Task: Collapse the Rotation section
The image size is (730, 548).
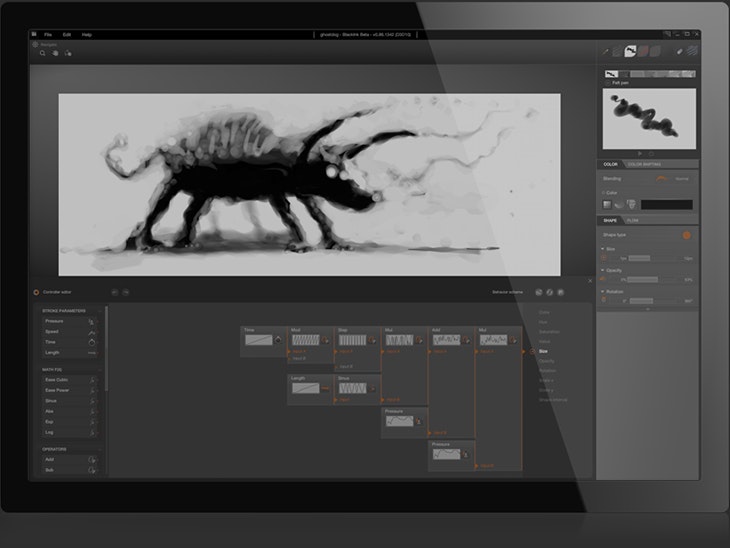Action: [603, 291]
